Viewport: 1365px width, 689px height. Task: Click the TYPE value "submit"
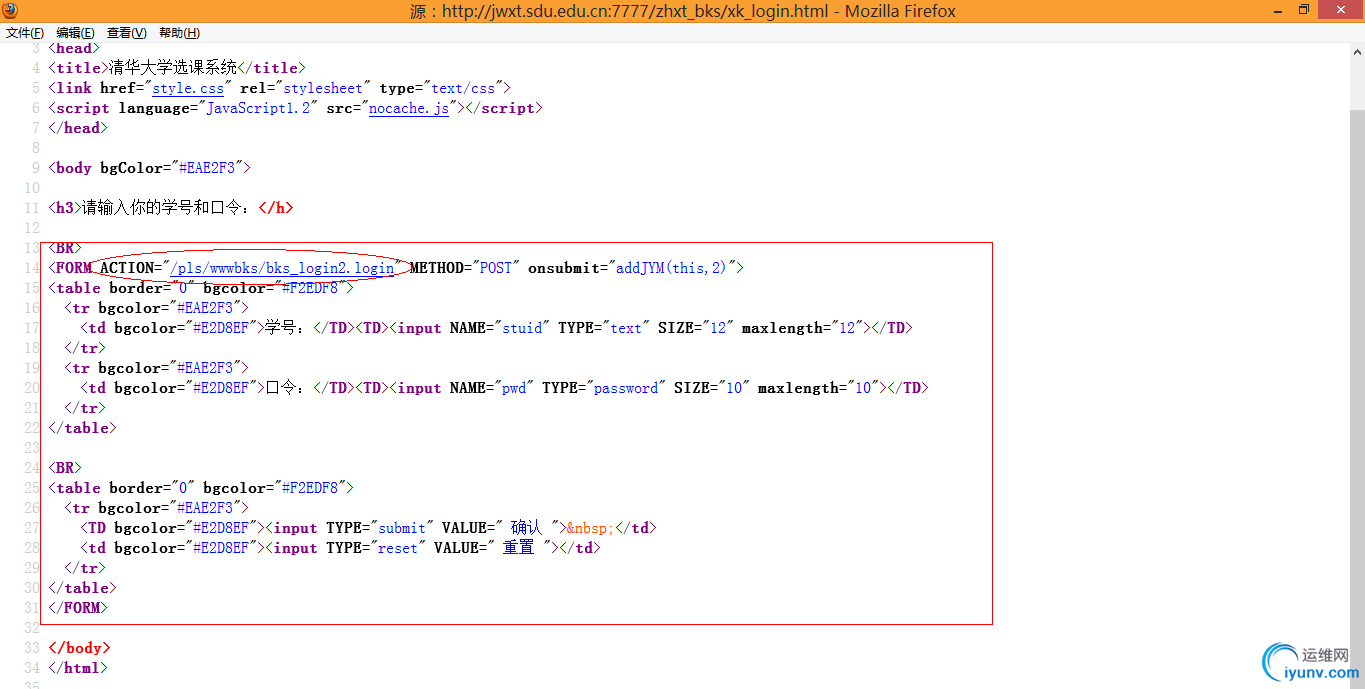click(x=402, y=528)
